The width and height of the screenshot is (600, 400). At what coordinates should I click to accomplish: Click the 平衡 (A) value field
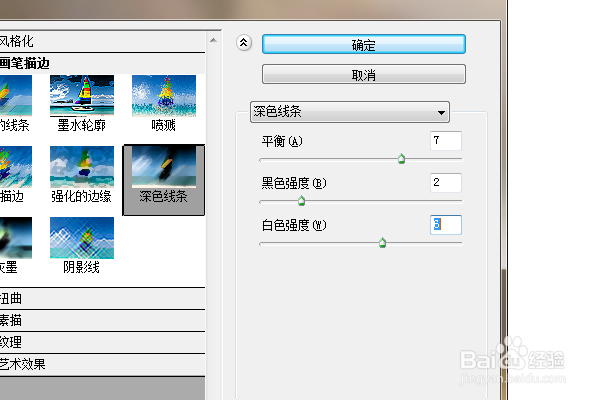[446, 140]
